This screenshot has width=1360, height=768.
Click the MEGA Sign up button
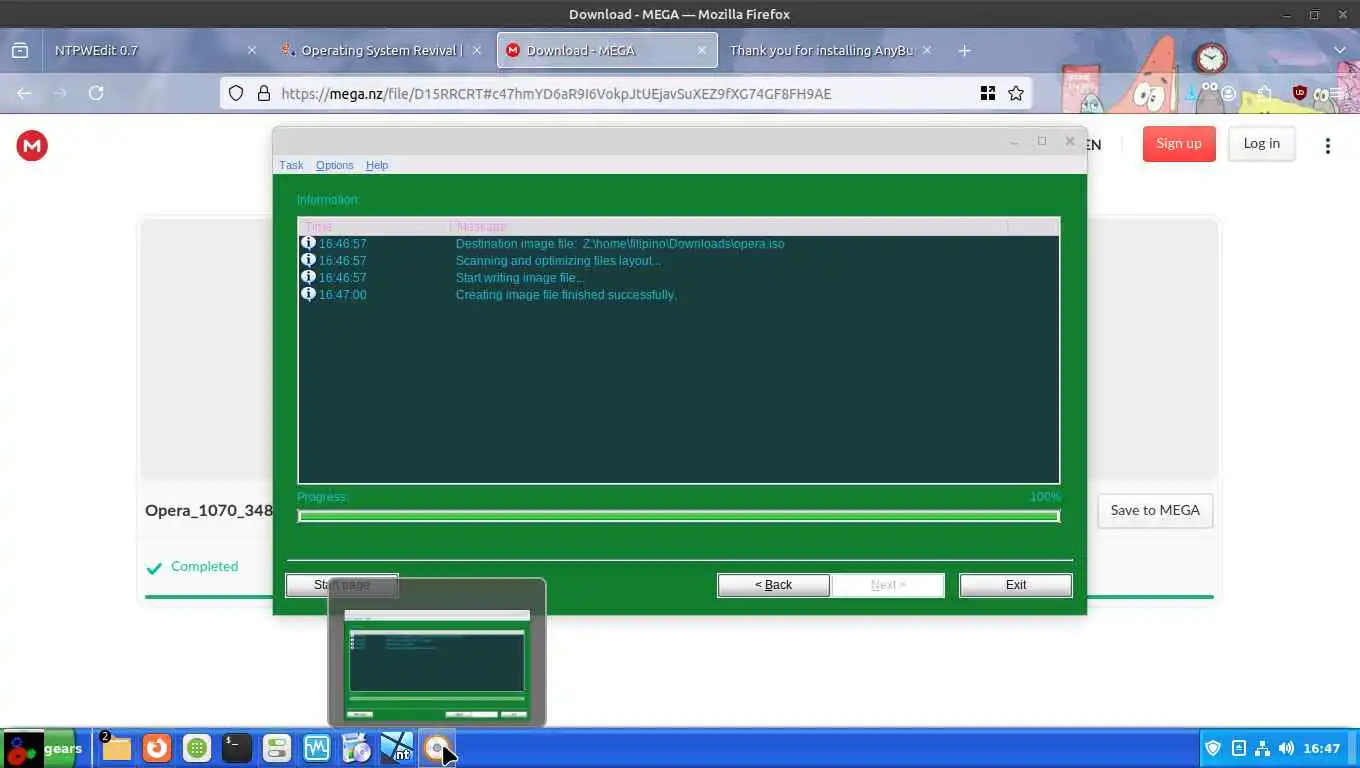pos(1179,144)
